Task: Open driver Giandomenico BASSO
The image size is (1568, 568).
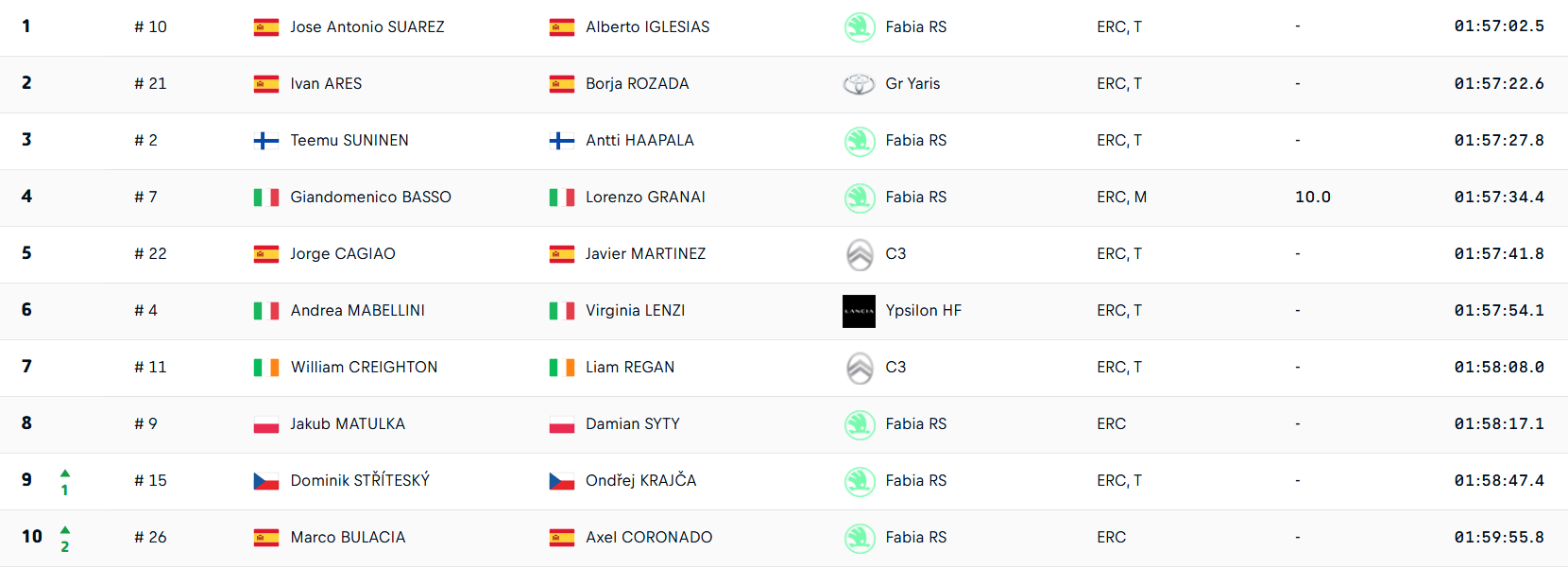Action: pyautogui.click(x=370, y=198)
